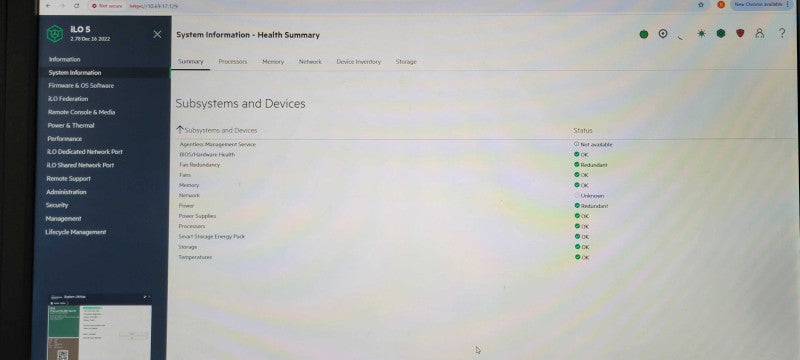800x360 pixels.
Task: Open Remote Support in the sidebar
Action: tap(68, 178)
